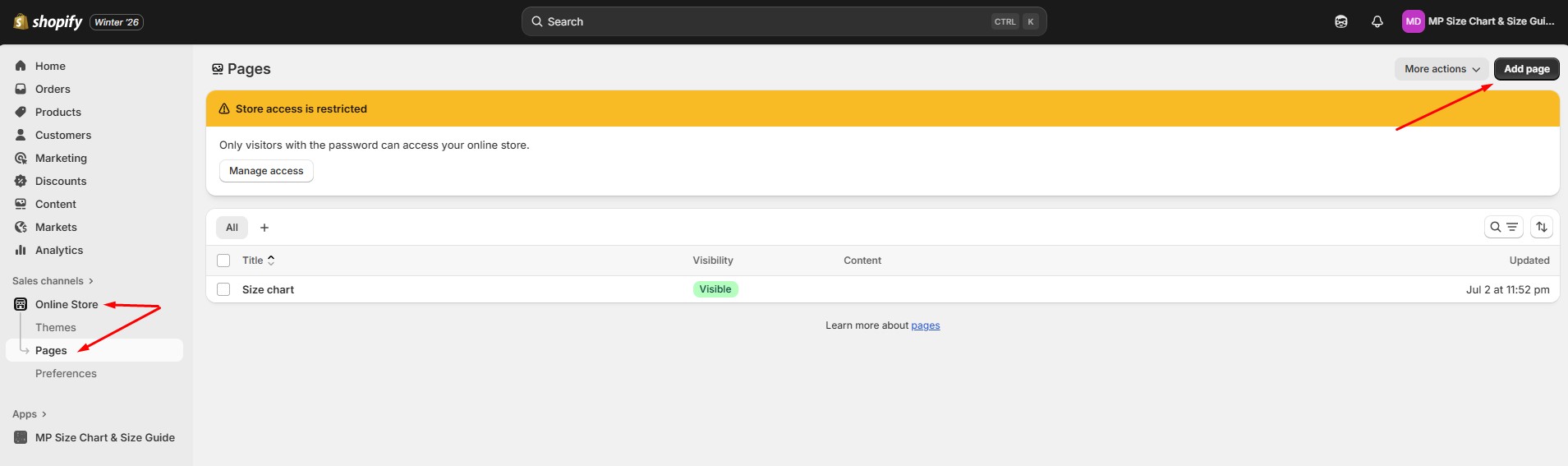
Task: Expand the More actions dropdown
Action: click(1442, 69)
